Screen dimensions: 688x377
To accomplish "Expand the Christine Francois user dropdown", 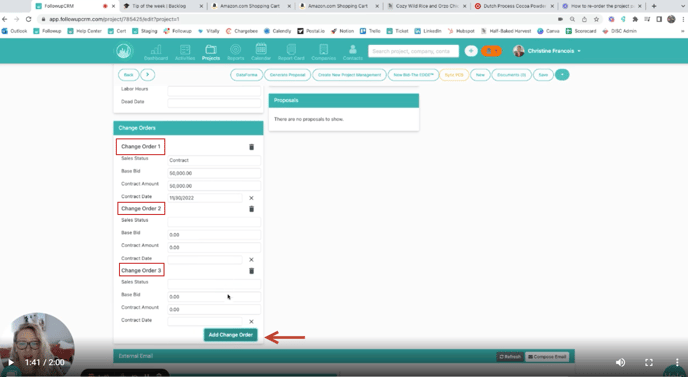I will 548,51.
